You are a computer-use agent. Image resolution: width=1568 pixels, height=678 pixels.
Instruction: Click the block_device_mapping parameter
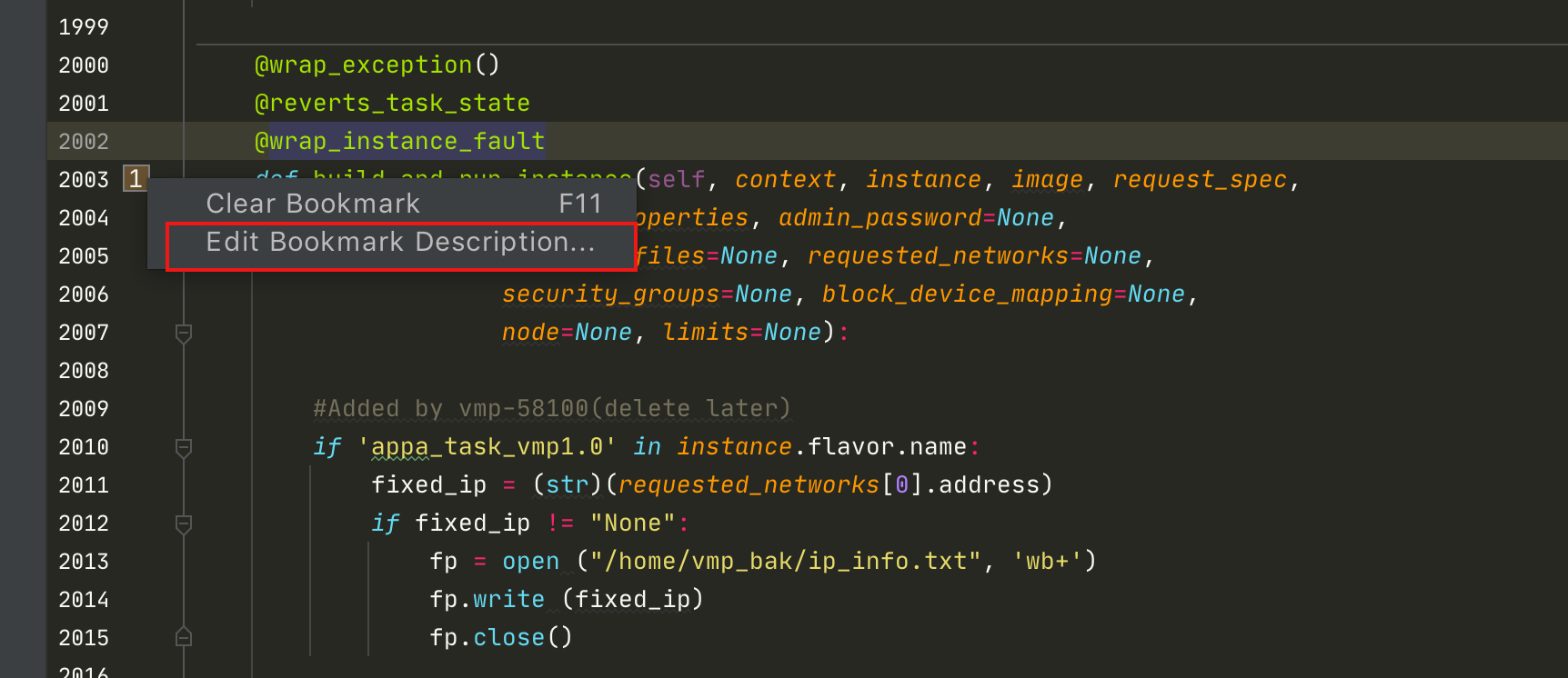click(x=967, y=294)
